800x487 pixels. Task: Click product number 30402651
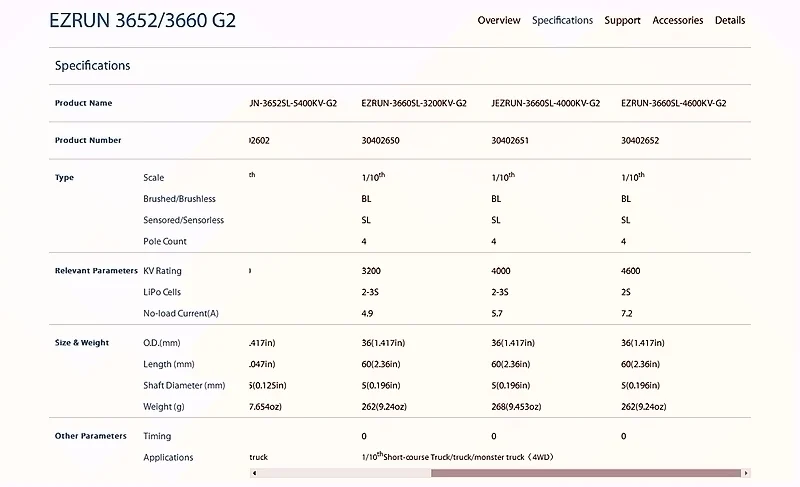coord(510,140)
